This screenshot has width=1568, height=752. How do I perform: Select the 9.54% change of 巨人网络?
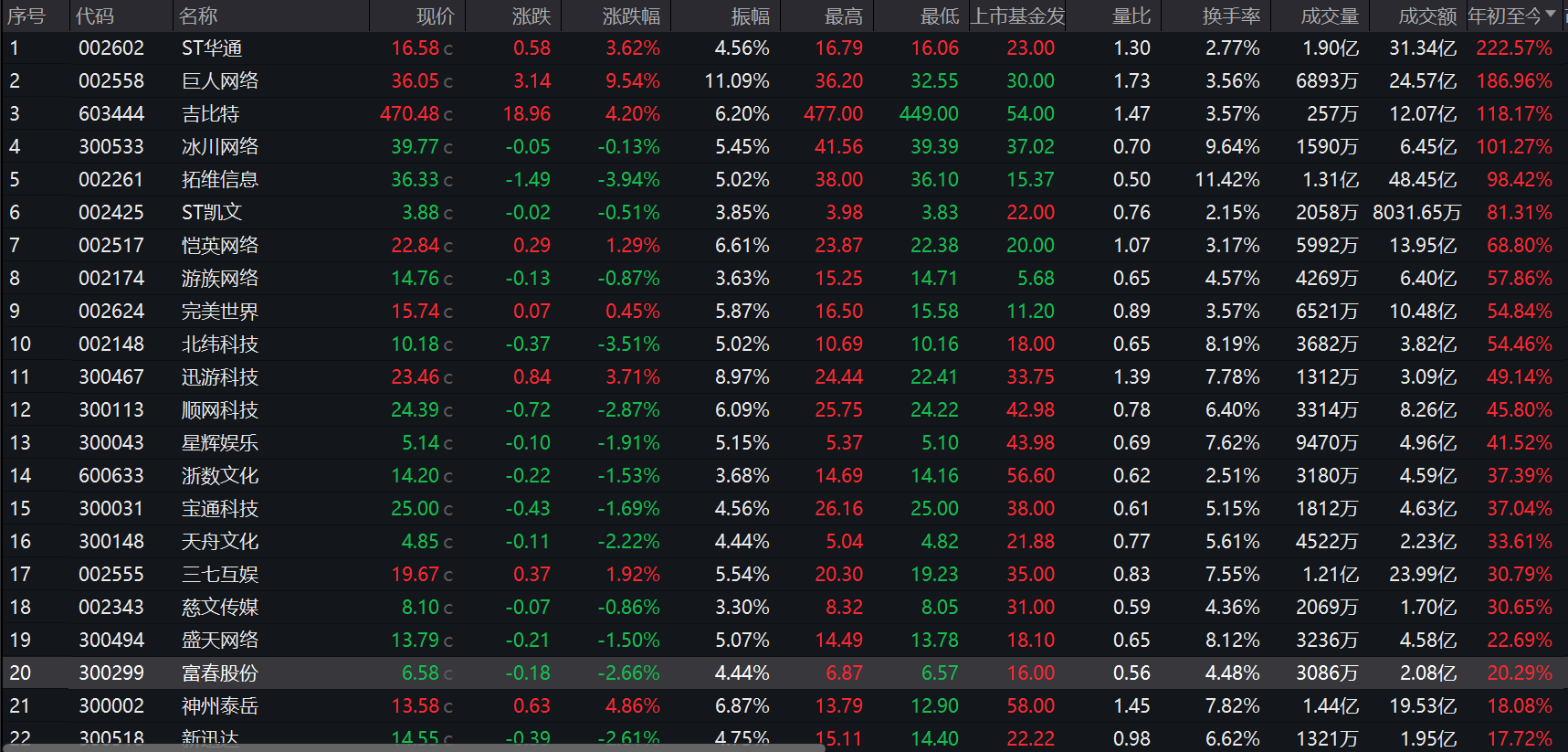[x=633, y=80]
